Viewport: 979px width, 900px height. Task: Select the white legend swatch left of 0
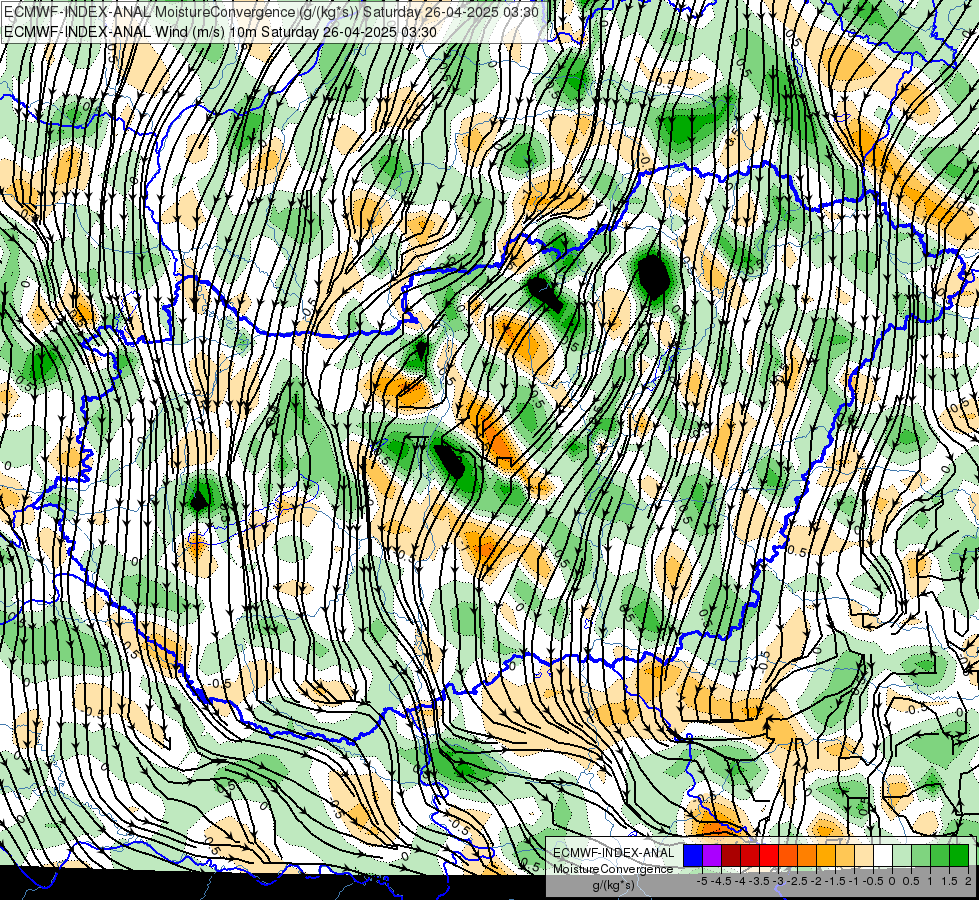(883, 856)
